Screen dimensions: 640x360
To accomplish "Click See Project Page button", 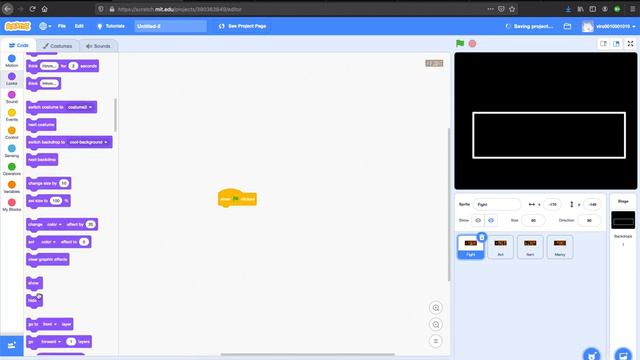I will click(242, 26).
